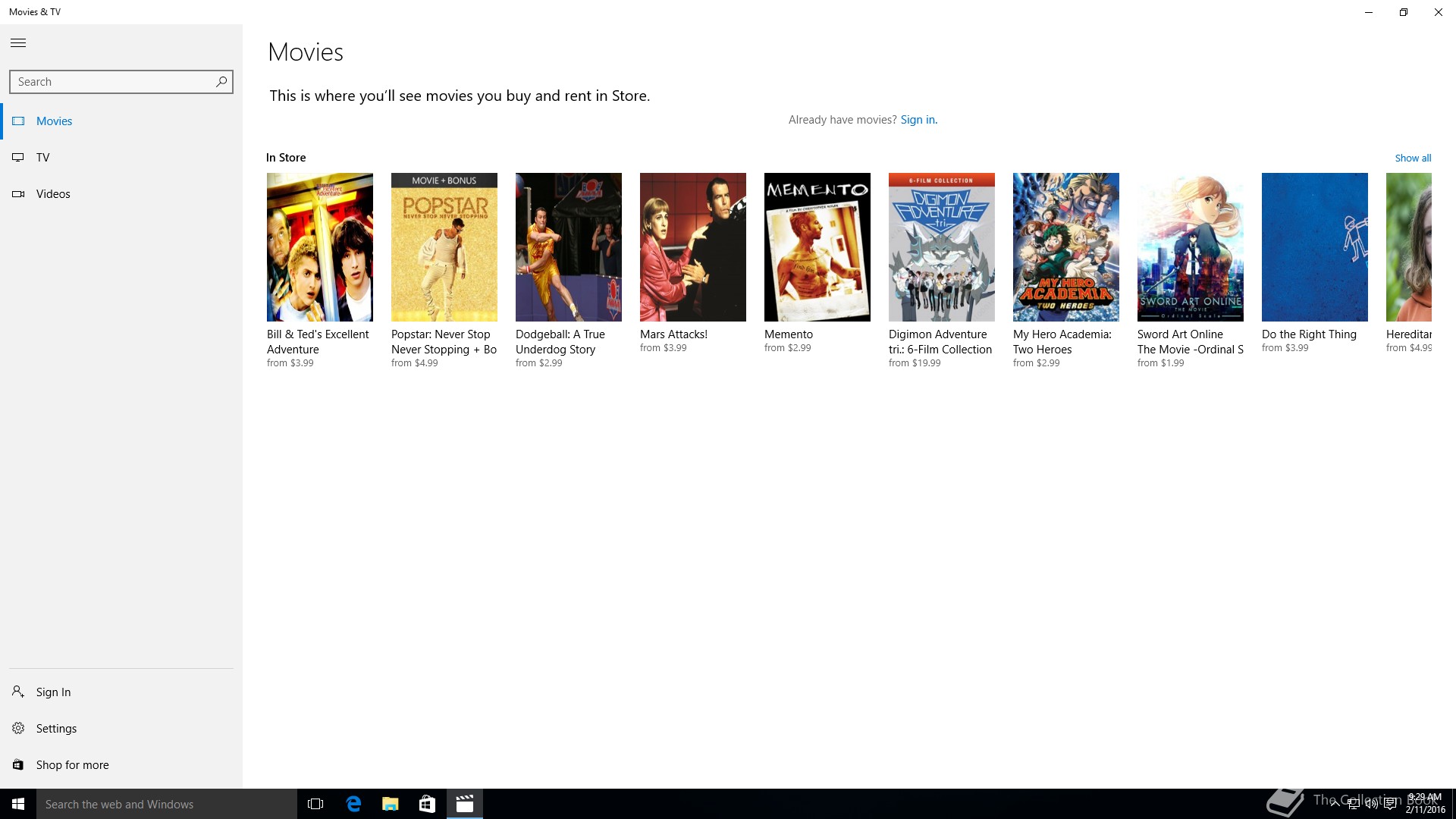
Task: Click the Shop for more bag icon
Action: [x=18, y=764]
